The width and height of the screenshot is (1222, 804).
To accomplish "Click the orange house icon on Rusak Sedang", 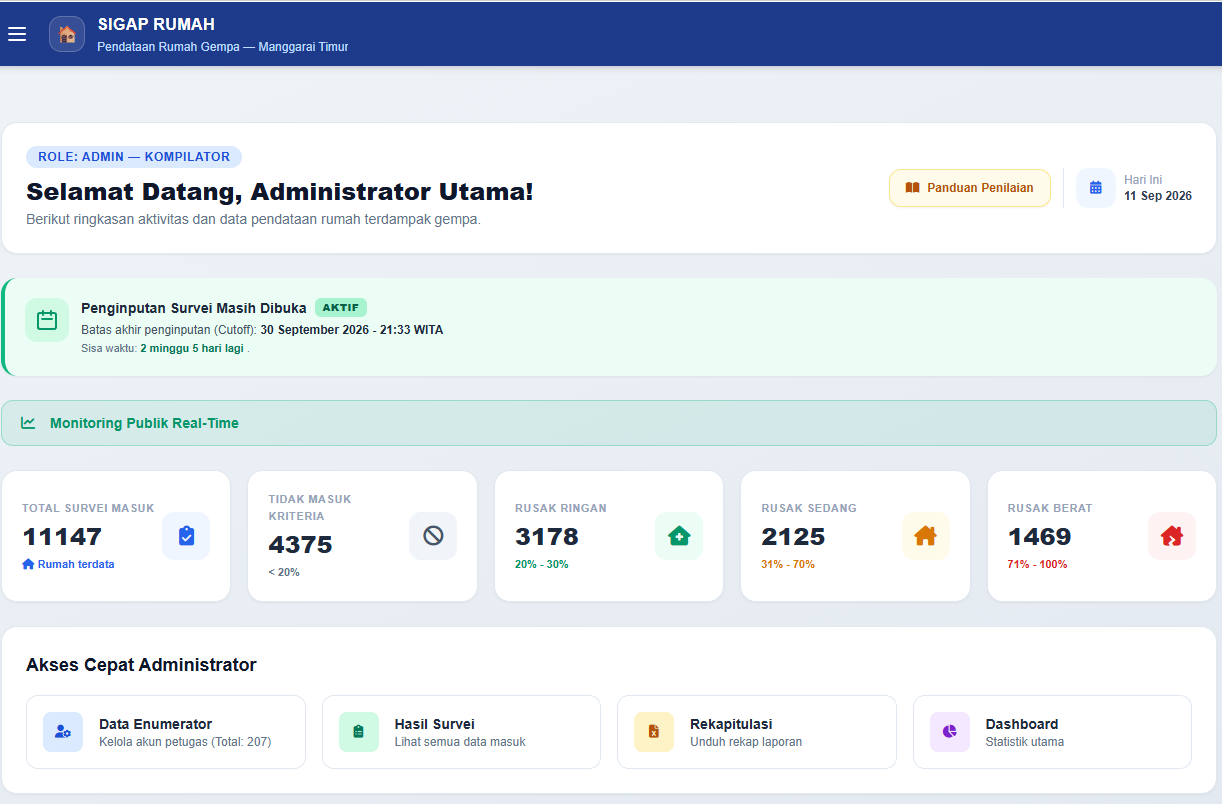I will click(x=926, y=536).
